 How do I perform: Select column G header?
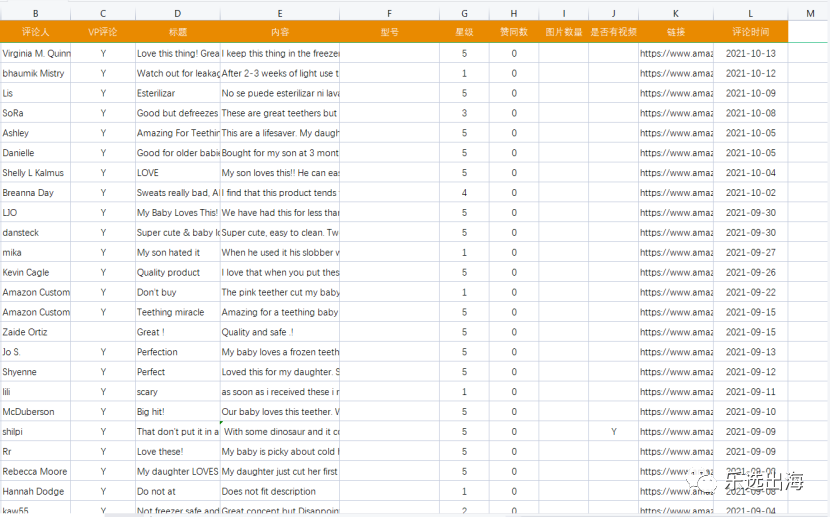tap(464, 13)
